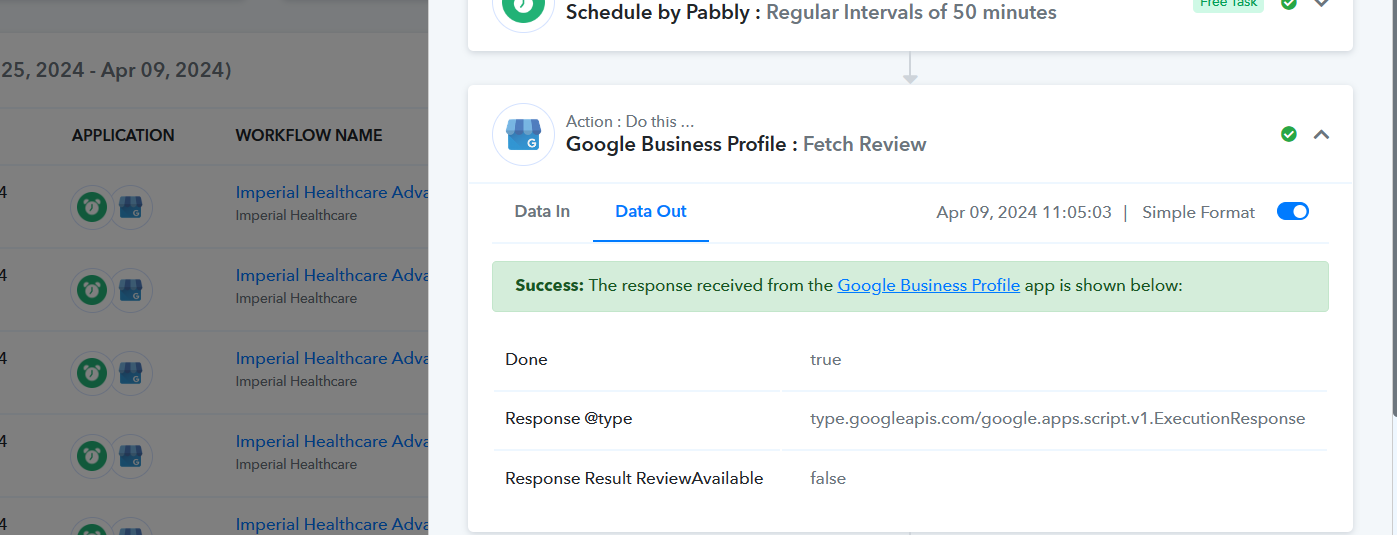This screenshot has width=1397, height=535.
Task: Click the Free Task badge
Action: [1228, 5]
